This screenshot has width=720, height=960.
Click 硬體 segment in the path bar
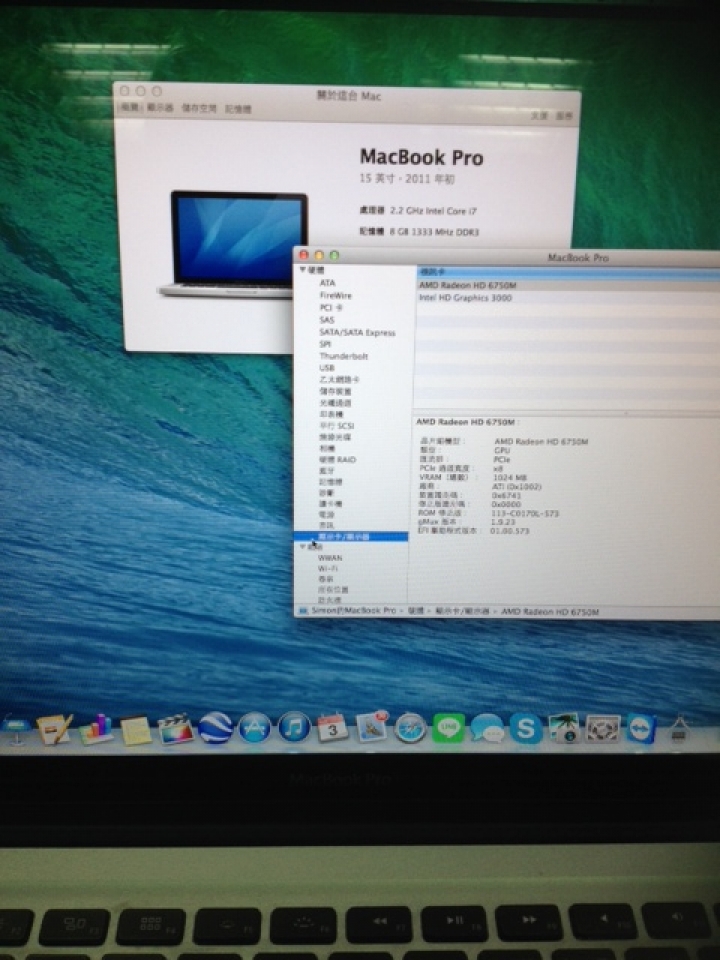click(x=416, y=611)
